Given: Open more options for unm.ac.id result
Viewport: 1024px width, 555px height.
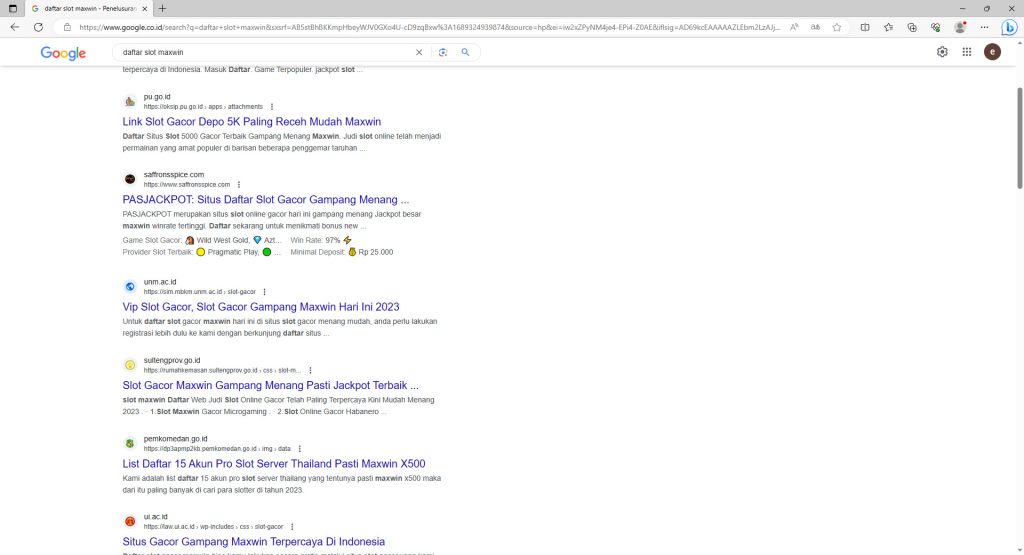Looking at the screenshot, I should 264,292.
